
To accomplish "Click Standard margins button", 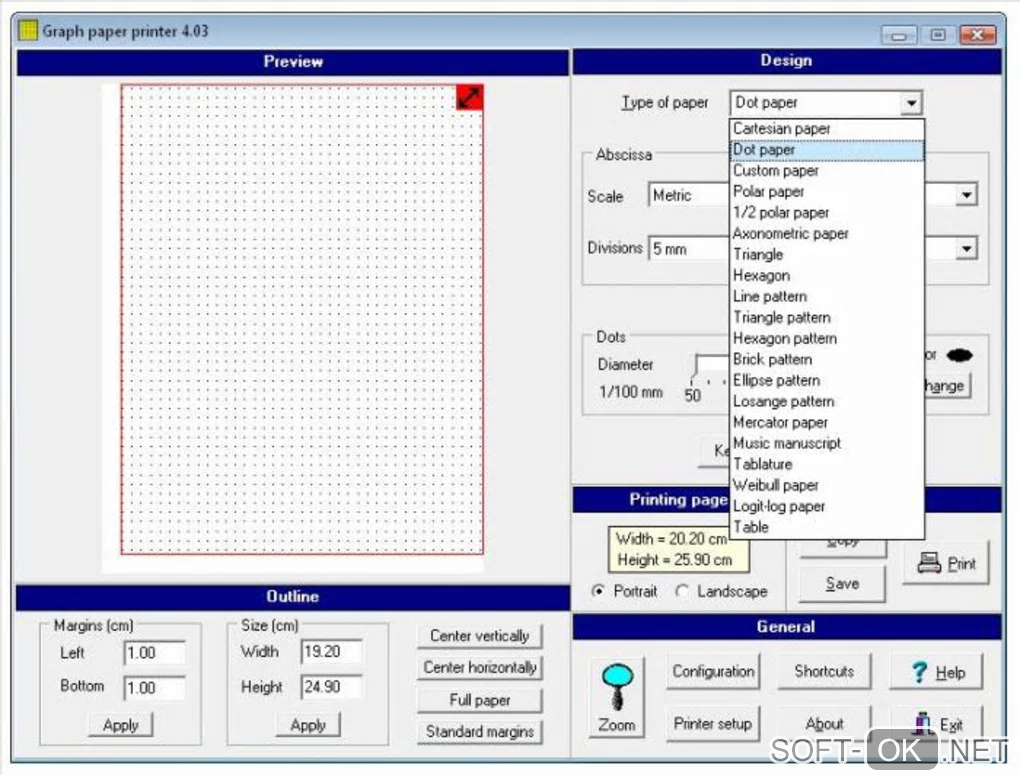I will pyautogui.click(x=479, y=732).
